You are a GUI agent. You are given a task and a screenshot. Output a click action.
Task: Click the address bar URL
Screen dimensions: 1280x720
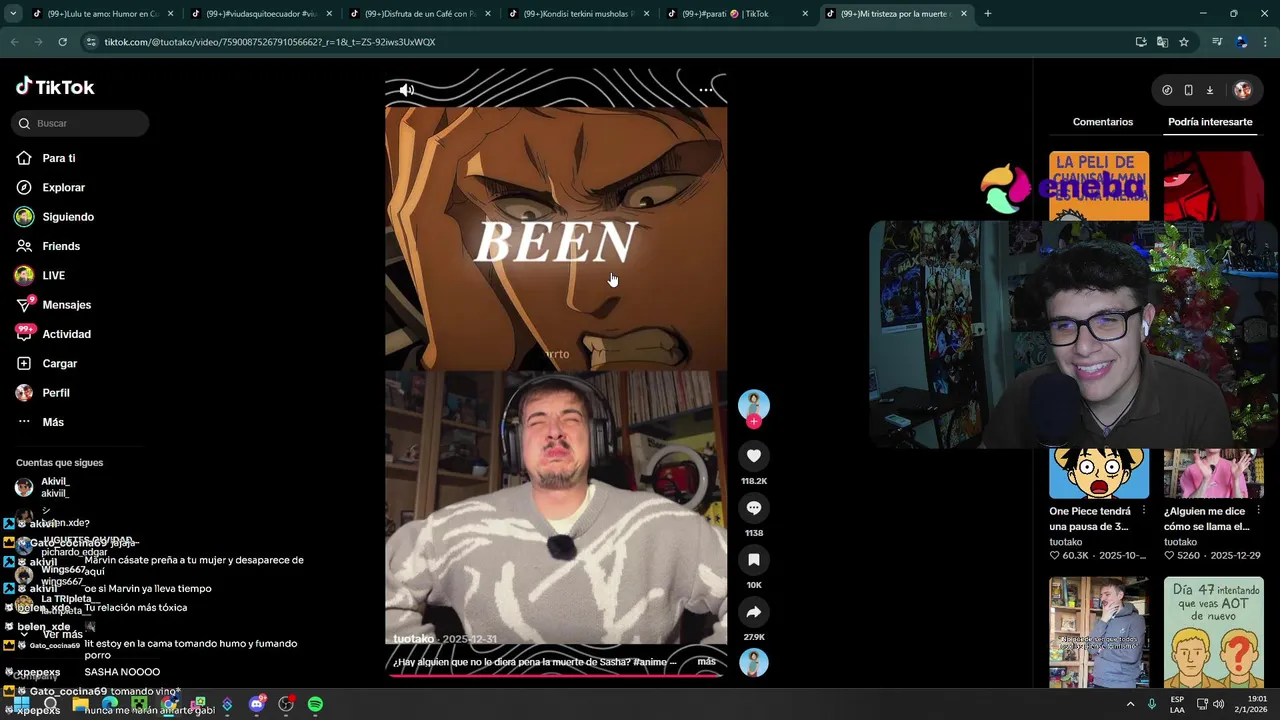270,42
